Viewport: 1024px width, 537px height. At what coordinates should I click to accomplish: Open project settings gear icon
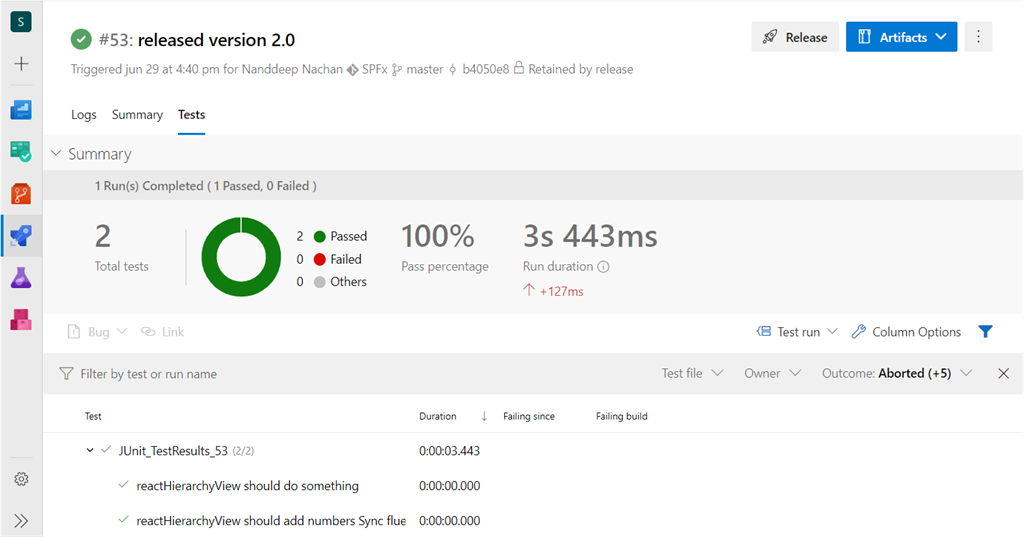point(21,479)
